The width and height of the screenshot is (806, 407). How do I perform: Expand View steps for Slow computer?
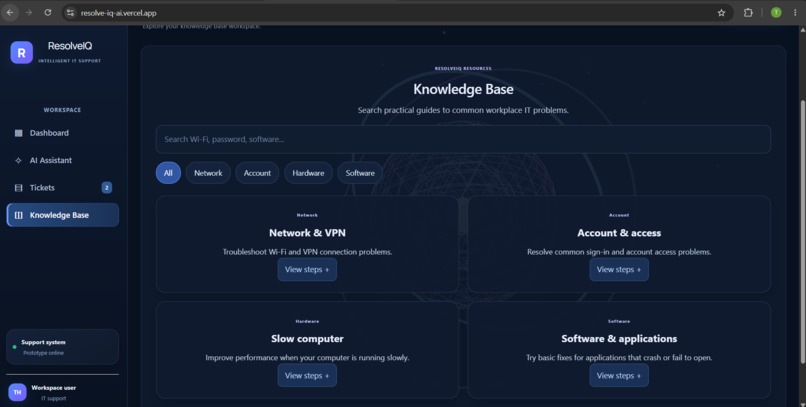click(307, 376)
